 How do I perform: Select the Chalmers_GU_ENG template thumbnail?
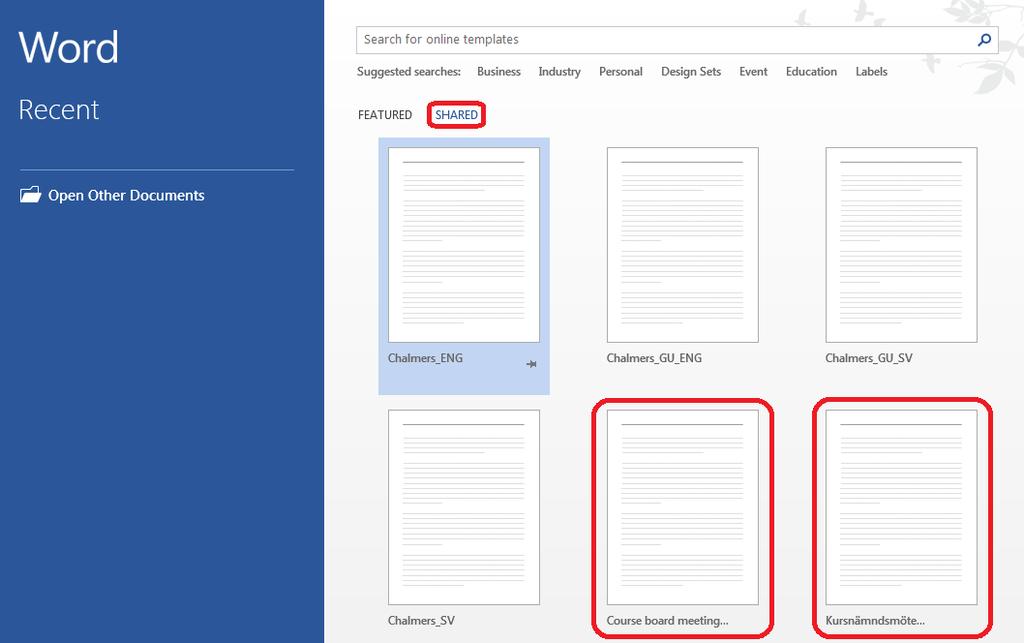682,245
